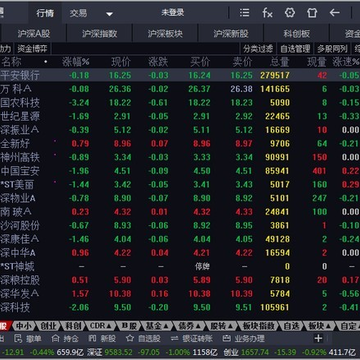Viewport: 360px width, 360px height.
Task: Click the 资金博弈 button
Action: (32, 49)
